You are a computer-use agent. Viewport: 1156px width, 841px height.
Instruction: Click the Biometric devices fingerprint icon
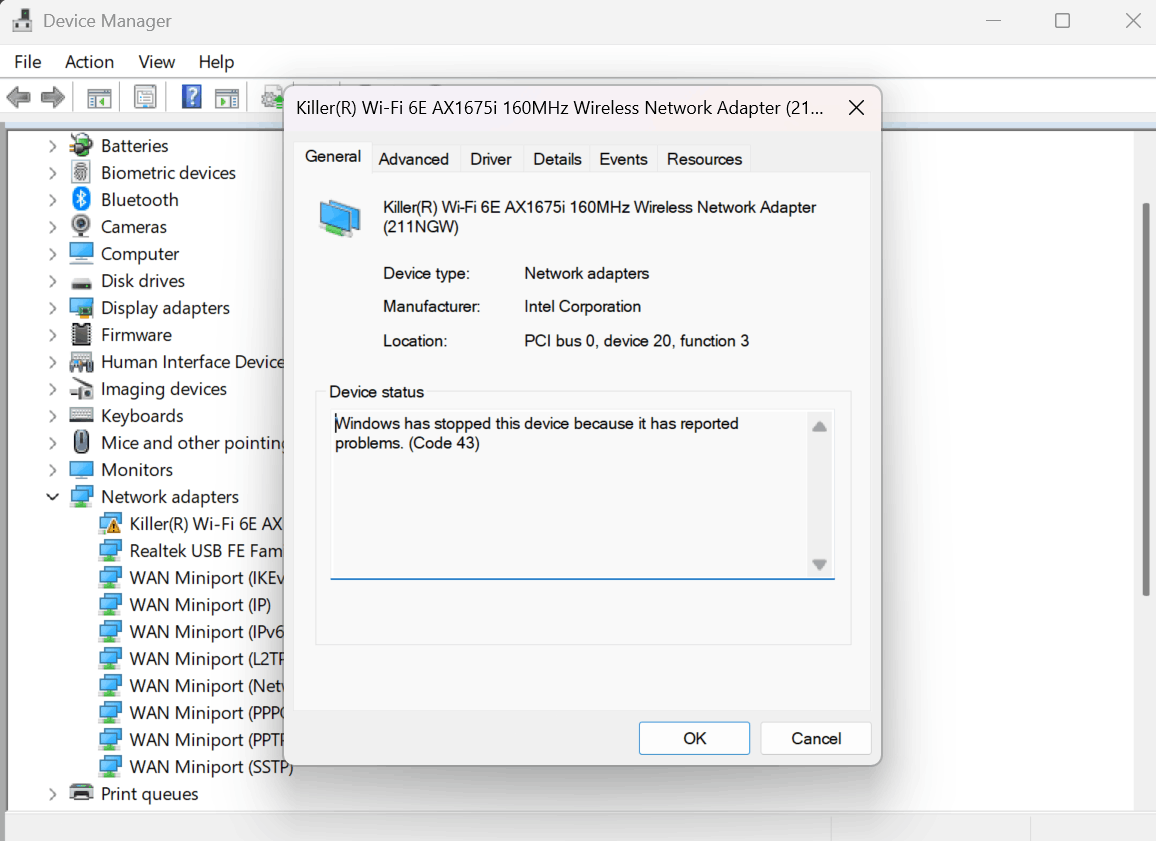click(x=81, y=172)
